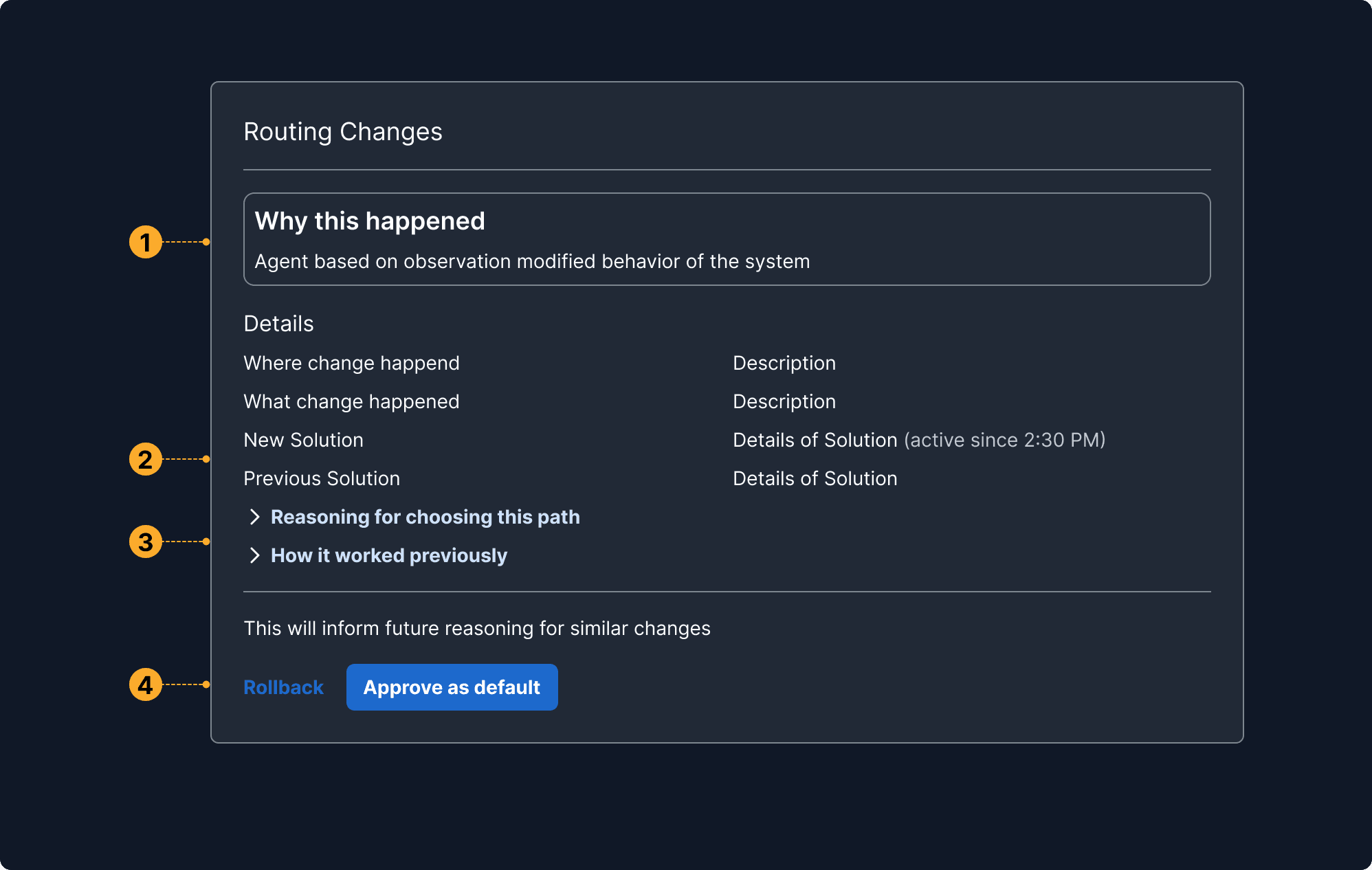Viewport: 1372px width, 870px height.
Task: Select the Why this happened heading
Action: click(x=370, y=221)
